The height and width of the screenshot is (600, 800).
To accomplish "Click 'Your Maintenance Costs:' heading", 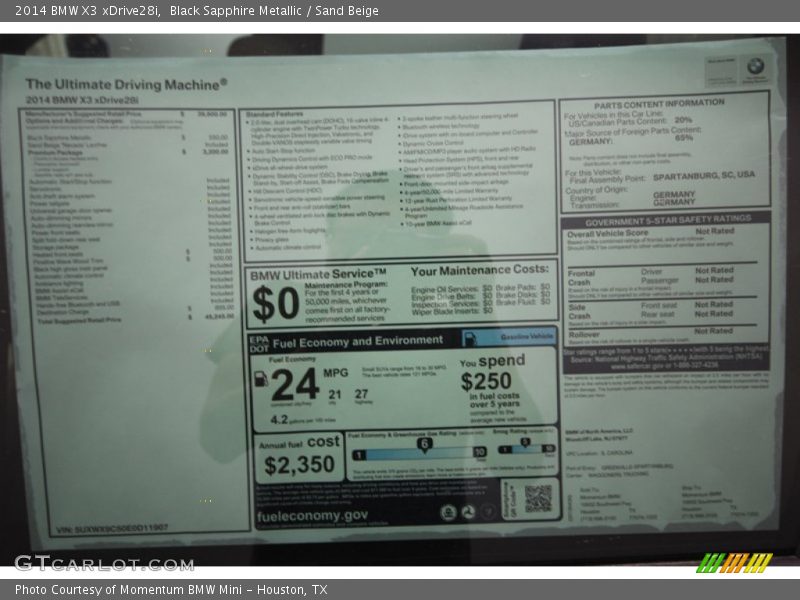I will [480, 270].
